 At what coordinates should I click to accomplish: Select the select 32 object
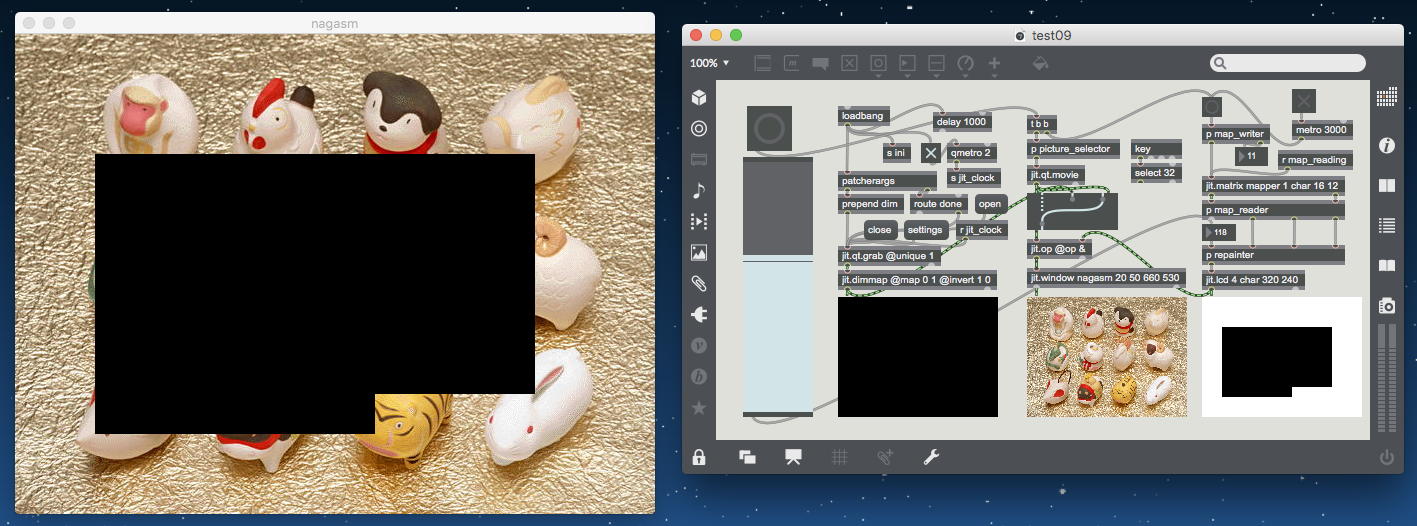[x=1157, y=173]
